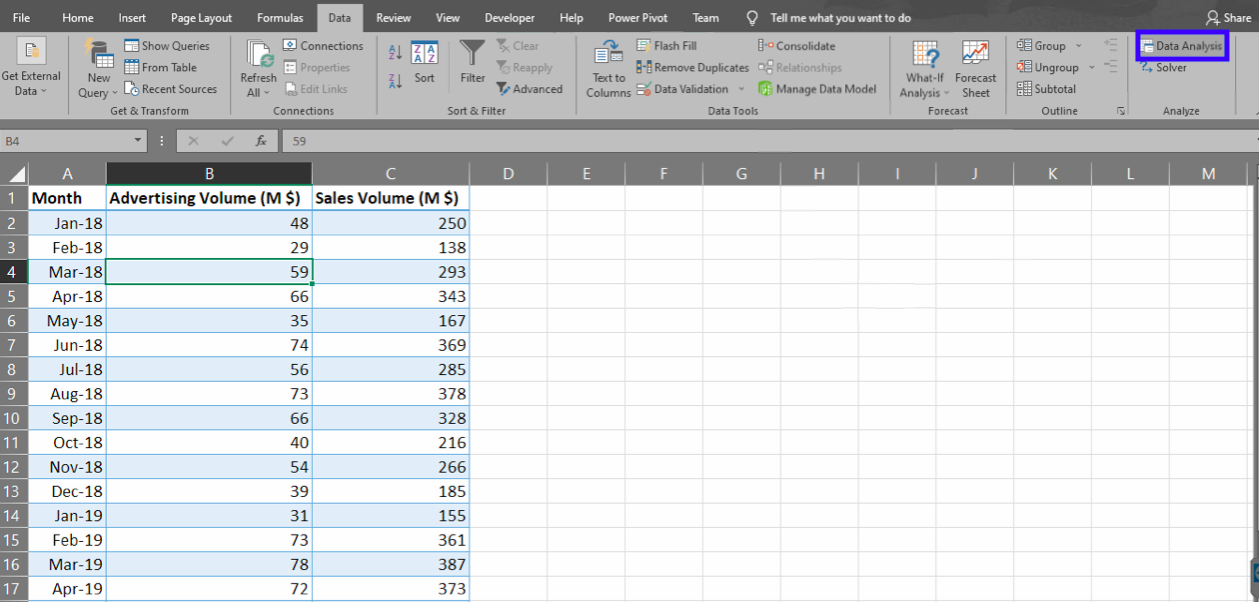Select cell C7 containing 369

390,345
